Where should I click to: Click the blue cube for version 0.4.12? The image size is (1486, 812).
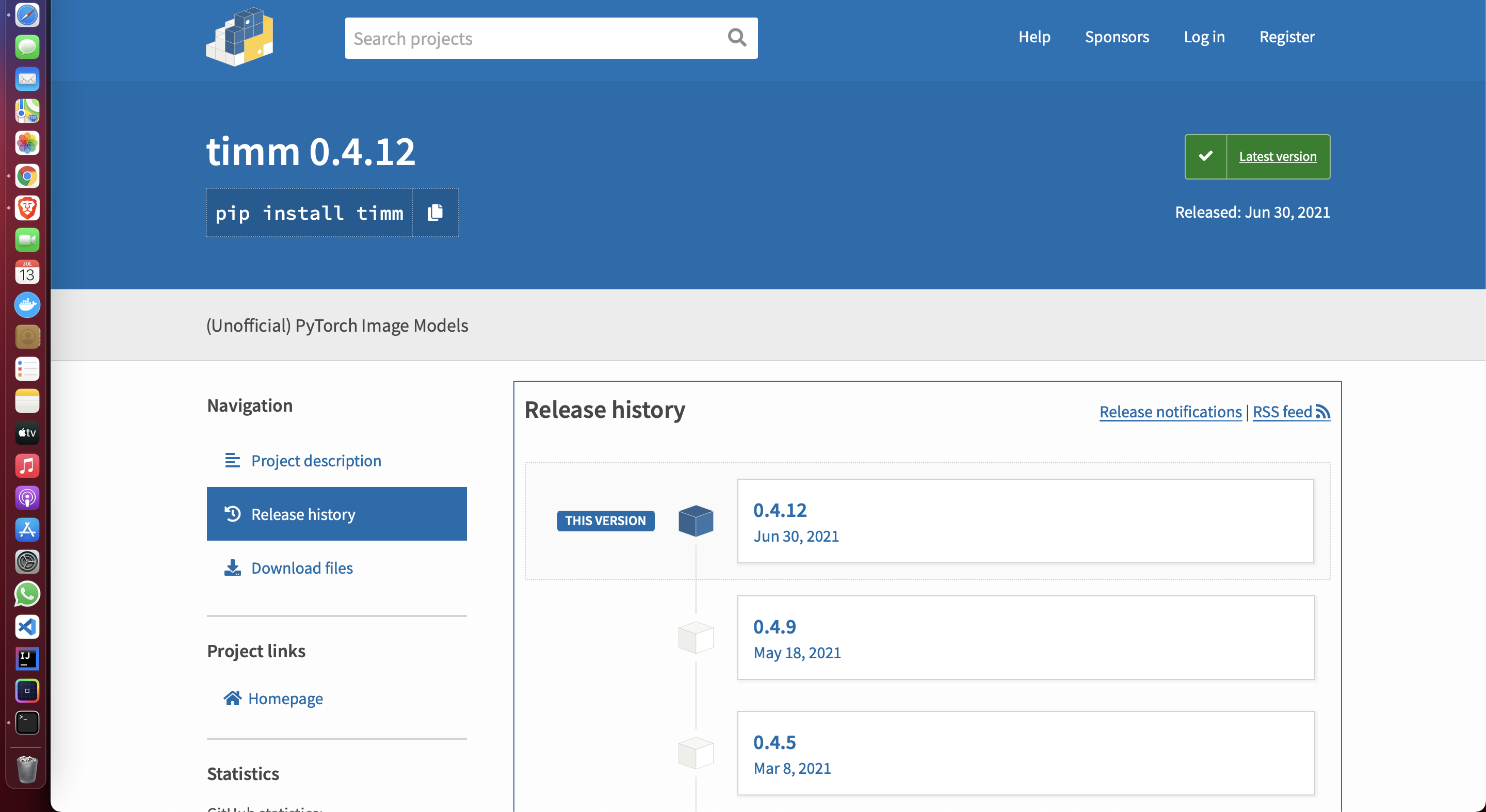point(696,521)
